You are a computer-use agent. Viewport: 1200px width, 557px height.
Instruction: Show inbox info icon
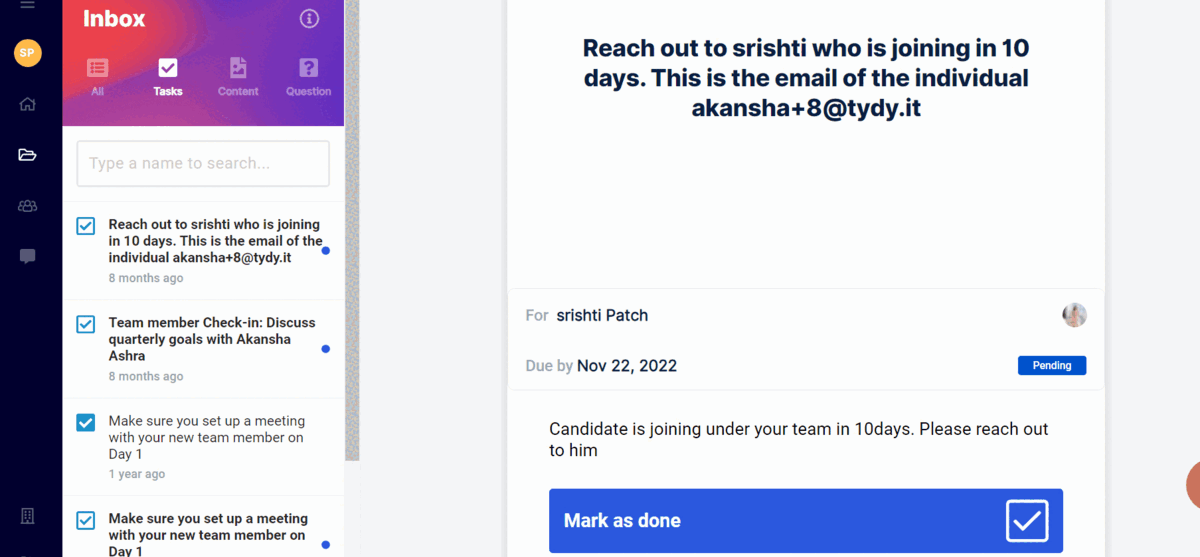pos(309,18)
